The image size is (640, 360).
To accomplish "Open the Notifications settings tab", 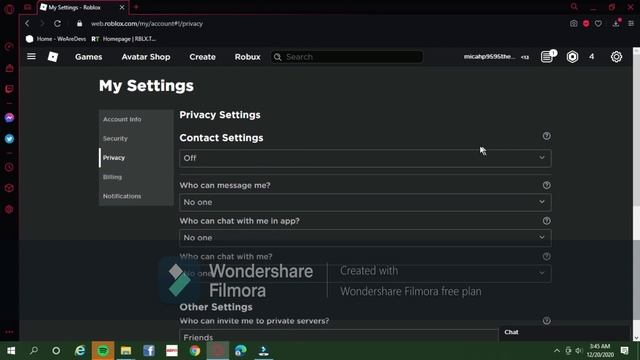I will pyautogui.click(x=122, y=196).
